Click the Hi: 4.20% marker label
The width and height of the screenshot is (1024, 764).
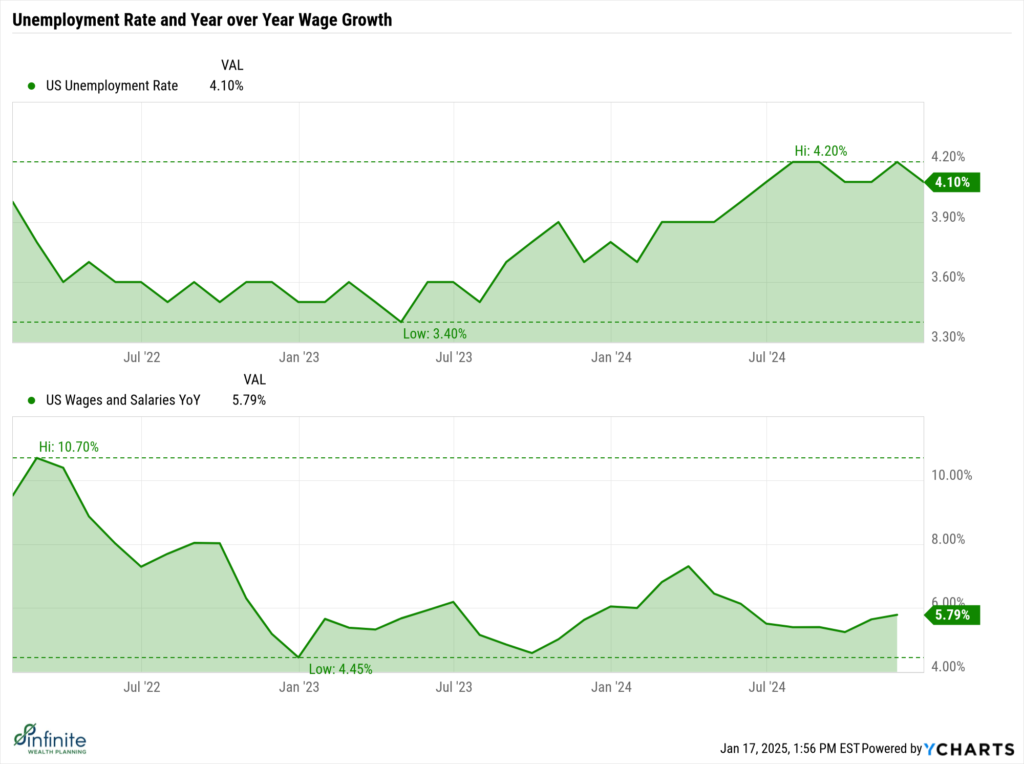coord(820,151)
